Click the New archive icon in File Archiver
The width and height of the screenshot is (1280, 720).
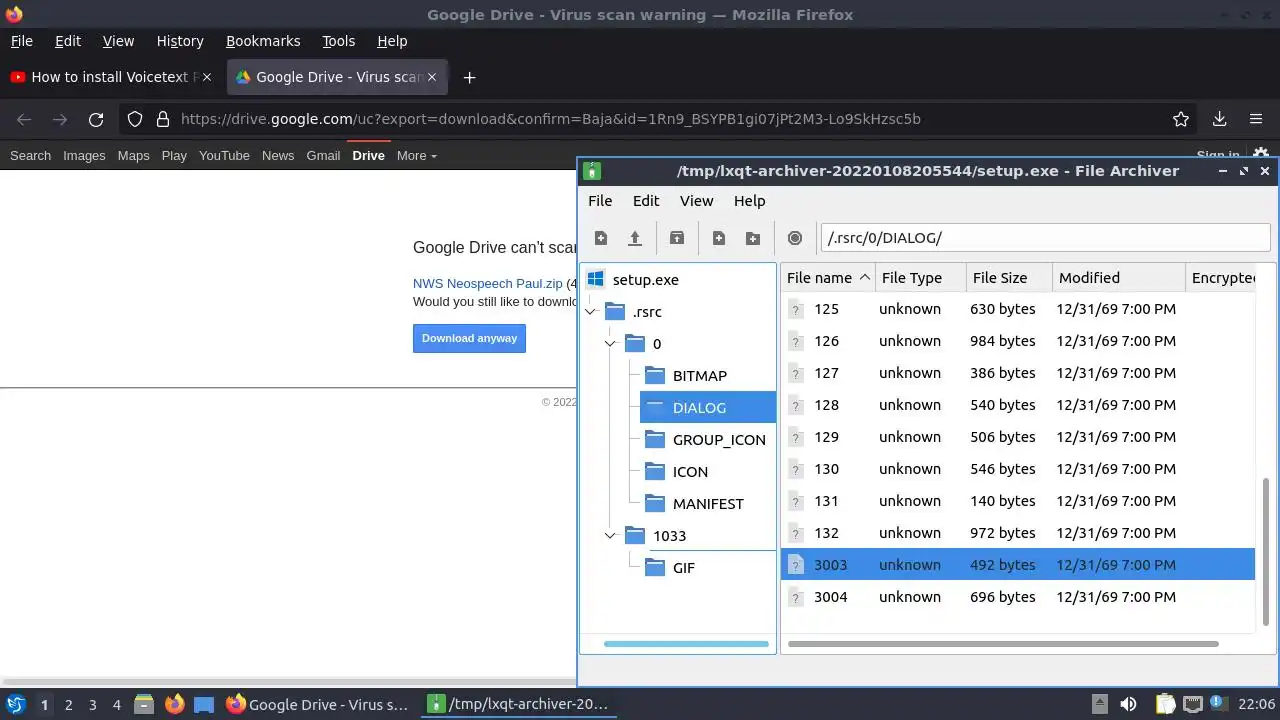pyautogui.click(x=601, y=238)
